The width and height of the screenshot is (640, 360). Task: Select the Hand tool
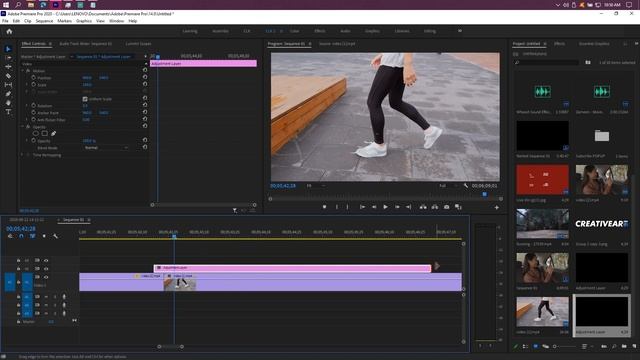(8, 103)
